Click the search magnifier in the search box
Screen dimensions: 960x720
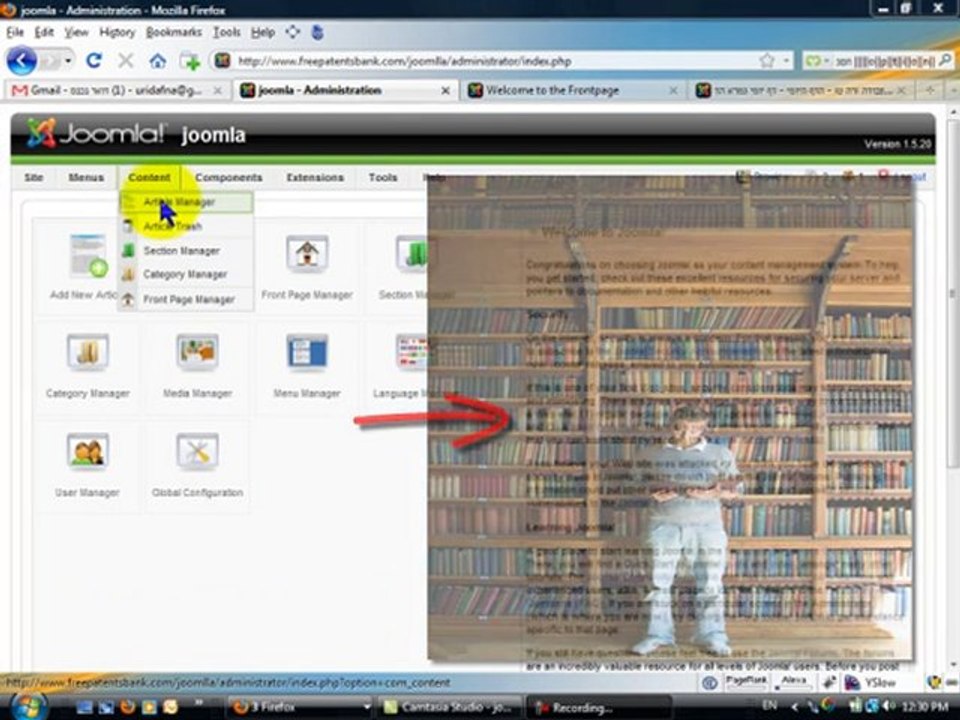(x=945, y=61)
